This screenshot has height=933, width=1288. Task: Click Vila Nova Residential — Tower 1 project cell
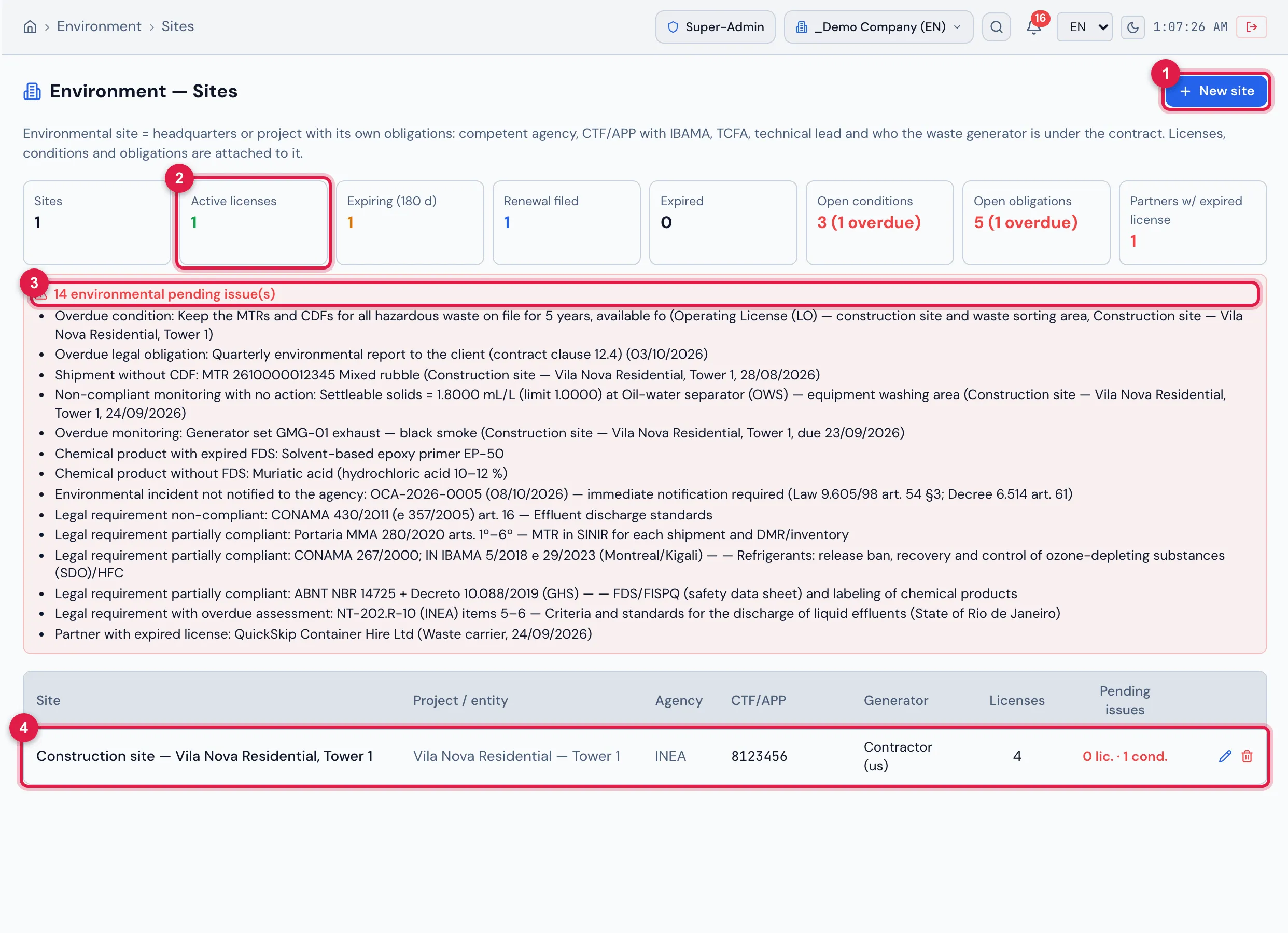pos(516,756)
